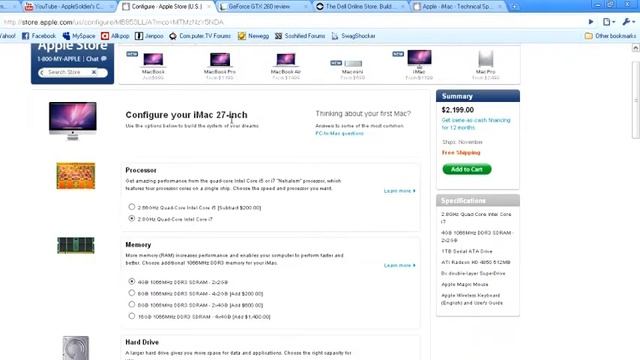This screenshot has width=640, height=360.
Task: Click Learn more in Processor section
Action: [400, 191]
